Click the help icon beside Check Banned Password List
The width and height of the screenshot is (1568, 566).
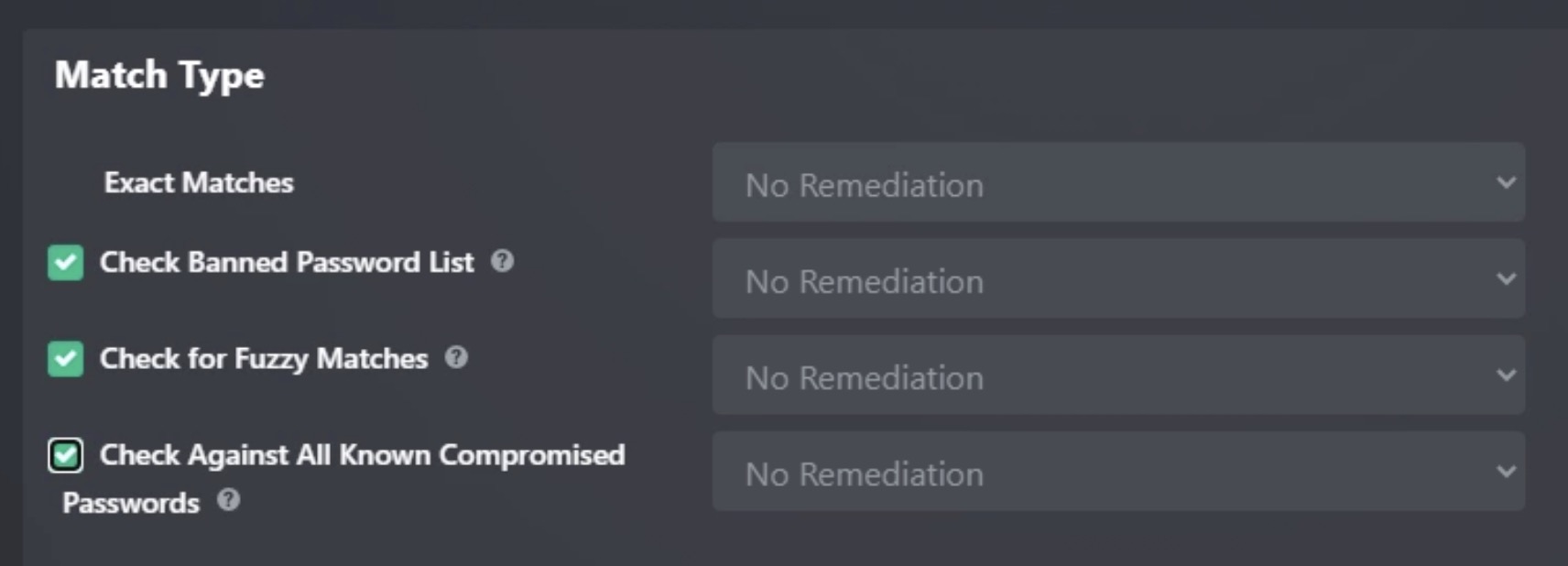click(503, 263)
